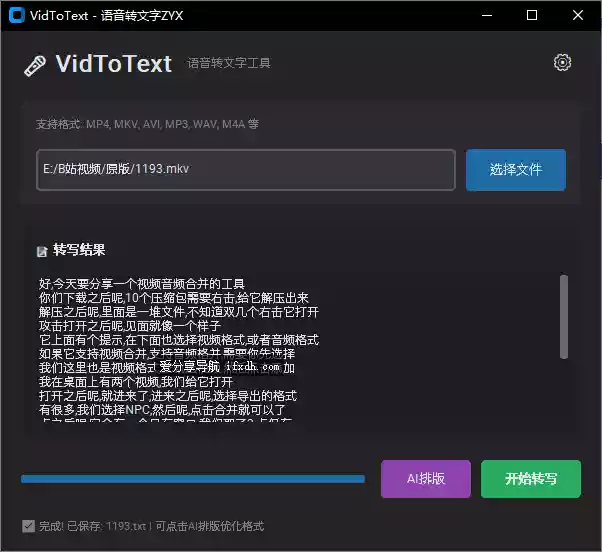Click the line starting 它上面有个提示
The image size is (602, 552).
pyautogui.click(x=179, y=340)
